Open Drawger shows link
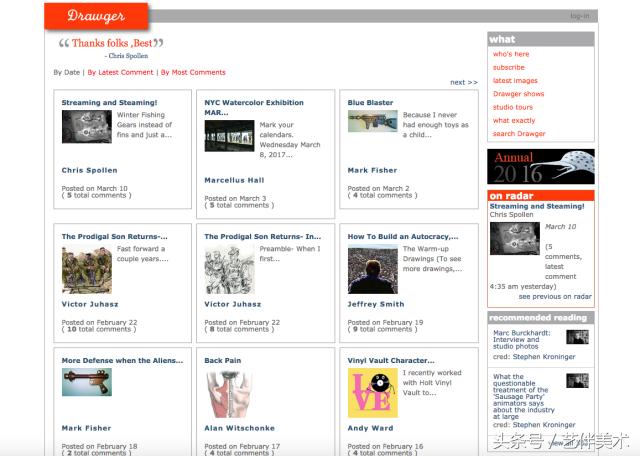The image size is (640, 456). [518, 93]
